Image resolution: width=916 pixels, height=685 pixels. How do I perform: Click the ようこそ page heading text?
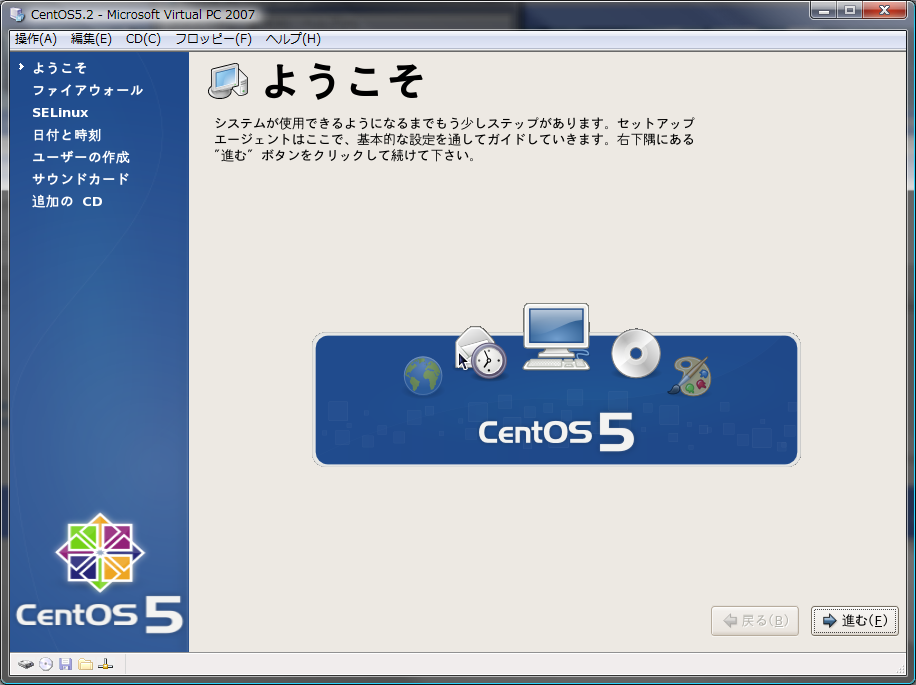pos(344,81)
